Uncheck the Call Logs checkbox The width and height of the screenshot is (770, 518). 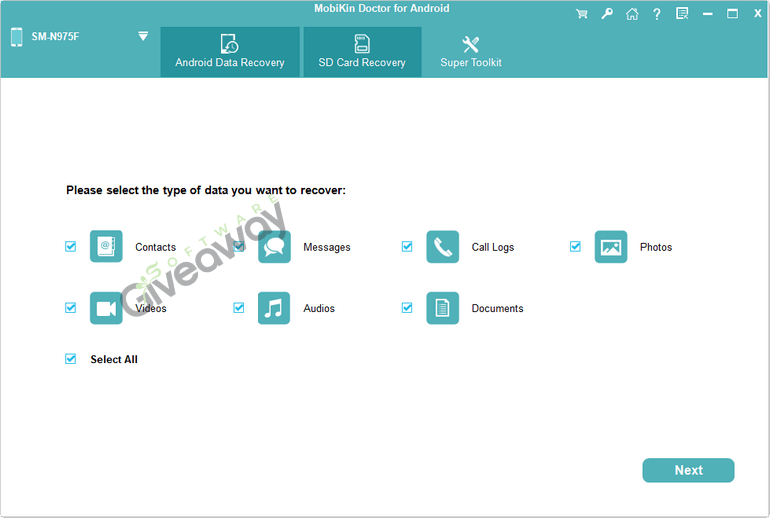407,246
